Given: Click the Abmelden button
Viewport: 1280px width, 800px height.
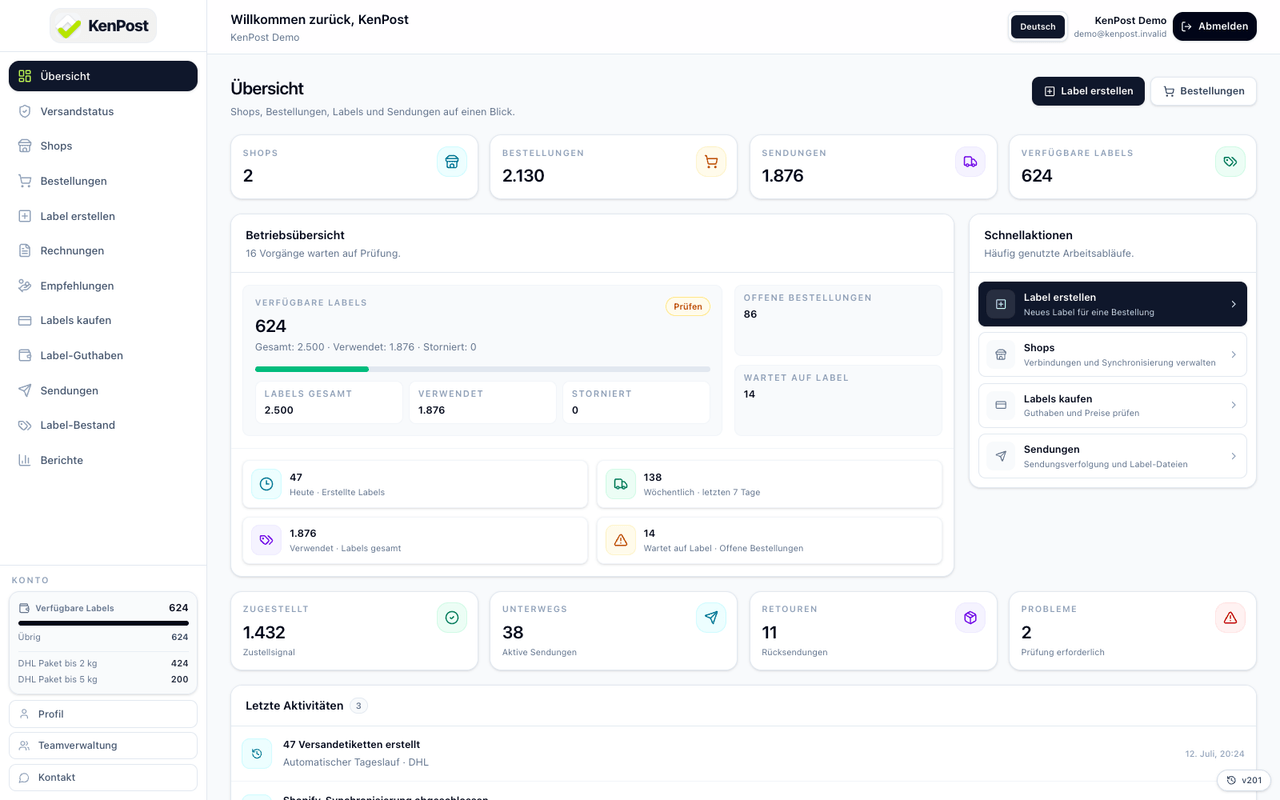Looking at the screenshot, I should [x=1214, y=27].
